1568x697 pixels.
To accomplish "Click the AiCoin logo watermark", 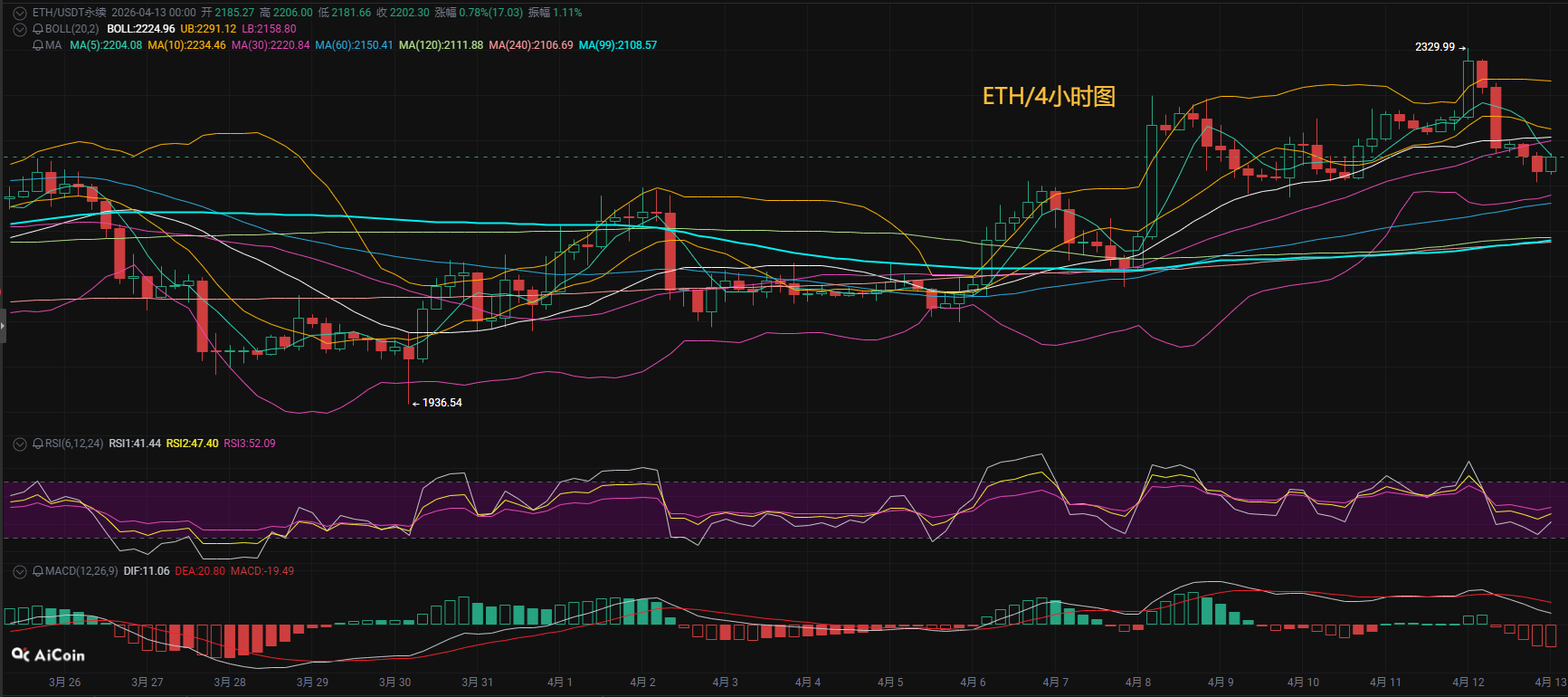I will click(48, 654).
